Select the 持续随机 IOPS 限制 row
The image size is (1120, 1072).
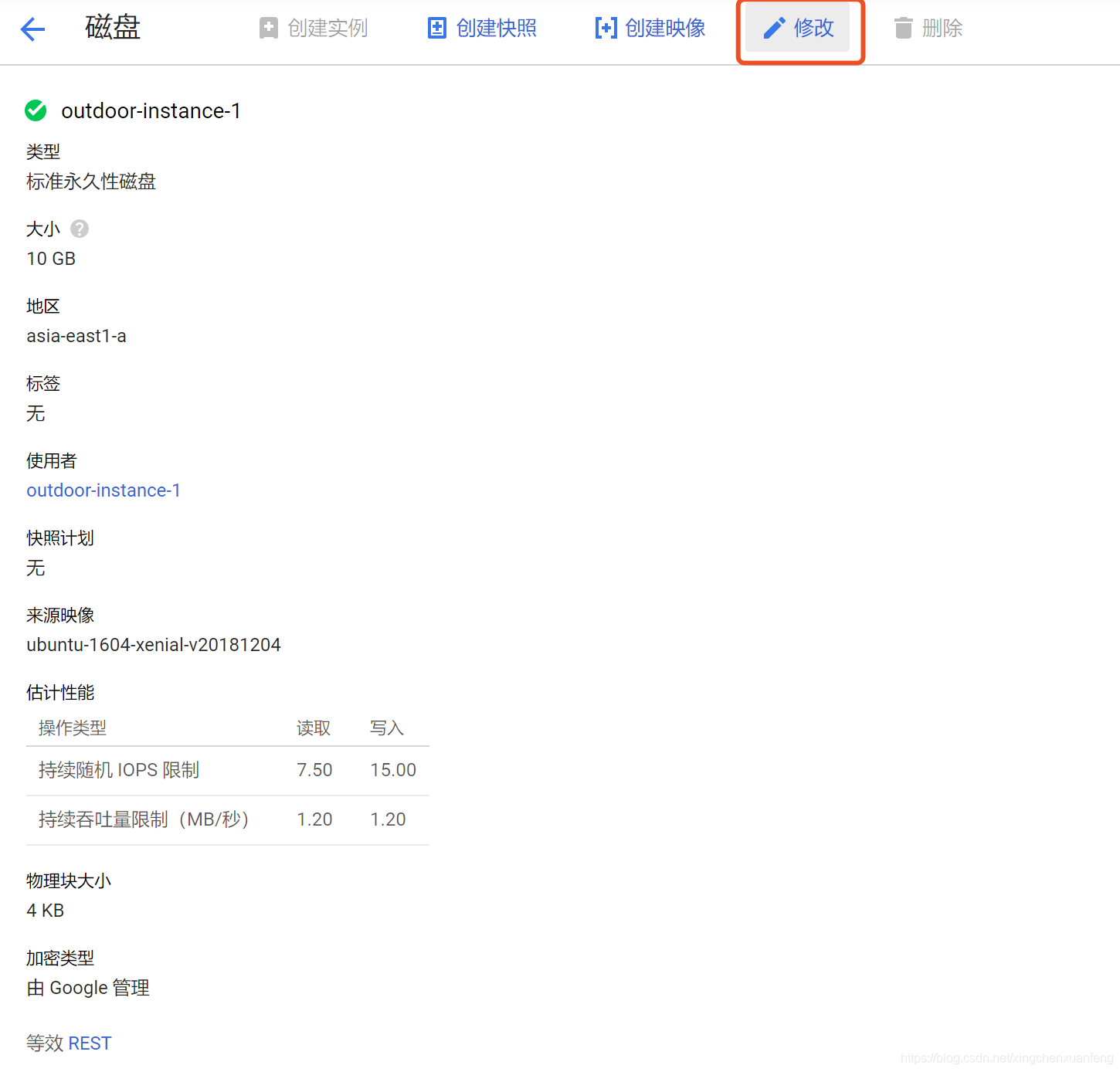[x=119, y=769]
